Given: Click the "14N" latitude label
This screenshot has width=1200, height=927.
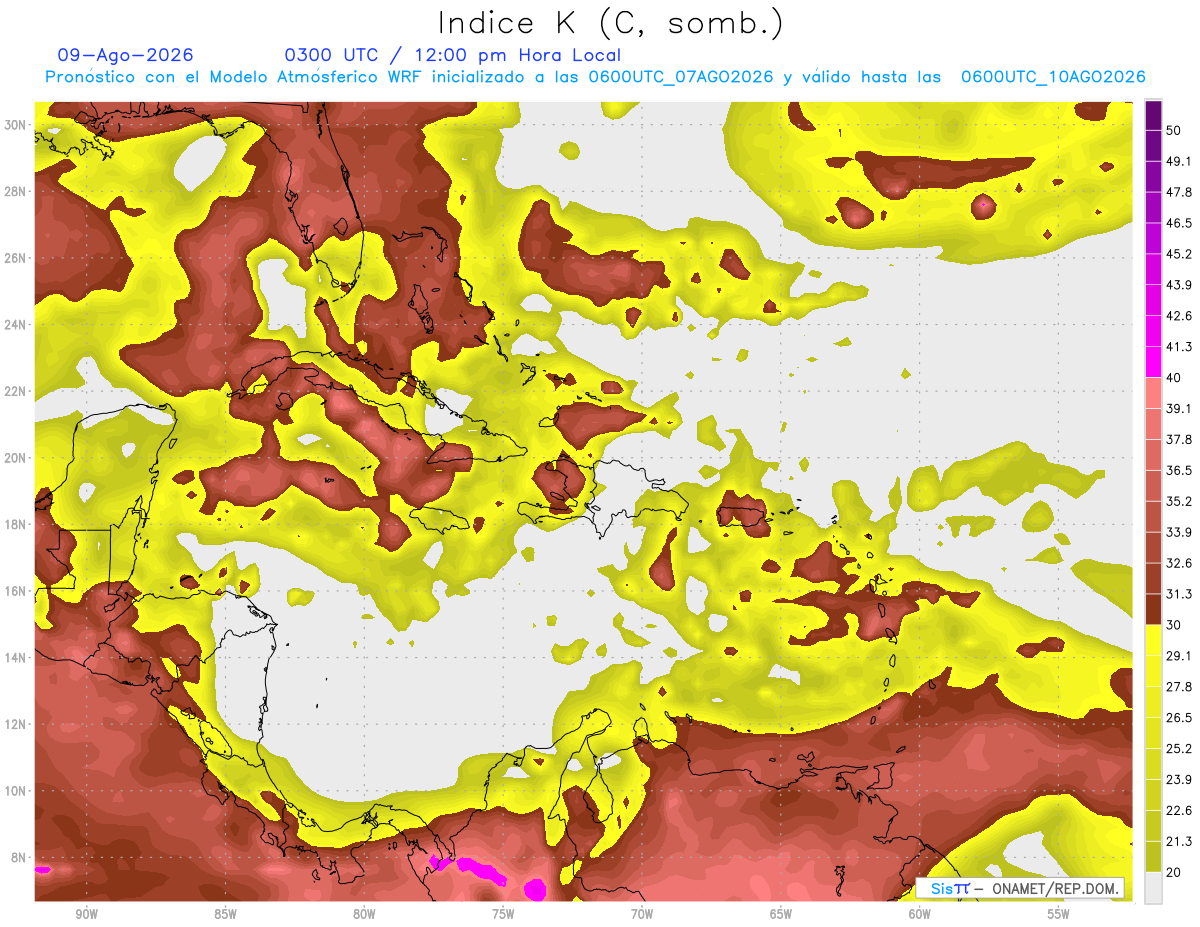Looking at the screenshot, I should (x=17, y=658).
